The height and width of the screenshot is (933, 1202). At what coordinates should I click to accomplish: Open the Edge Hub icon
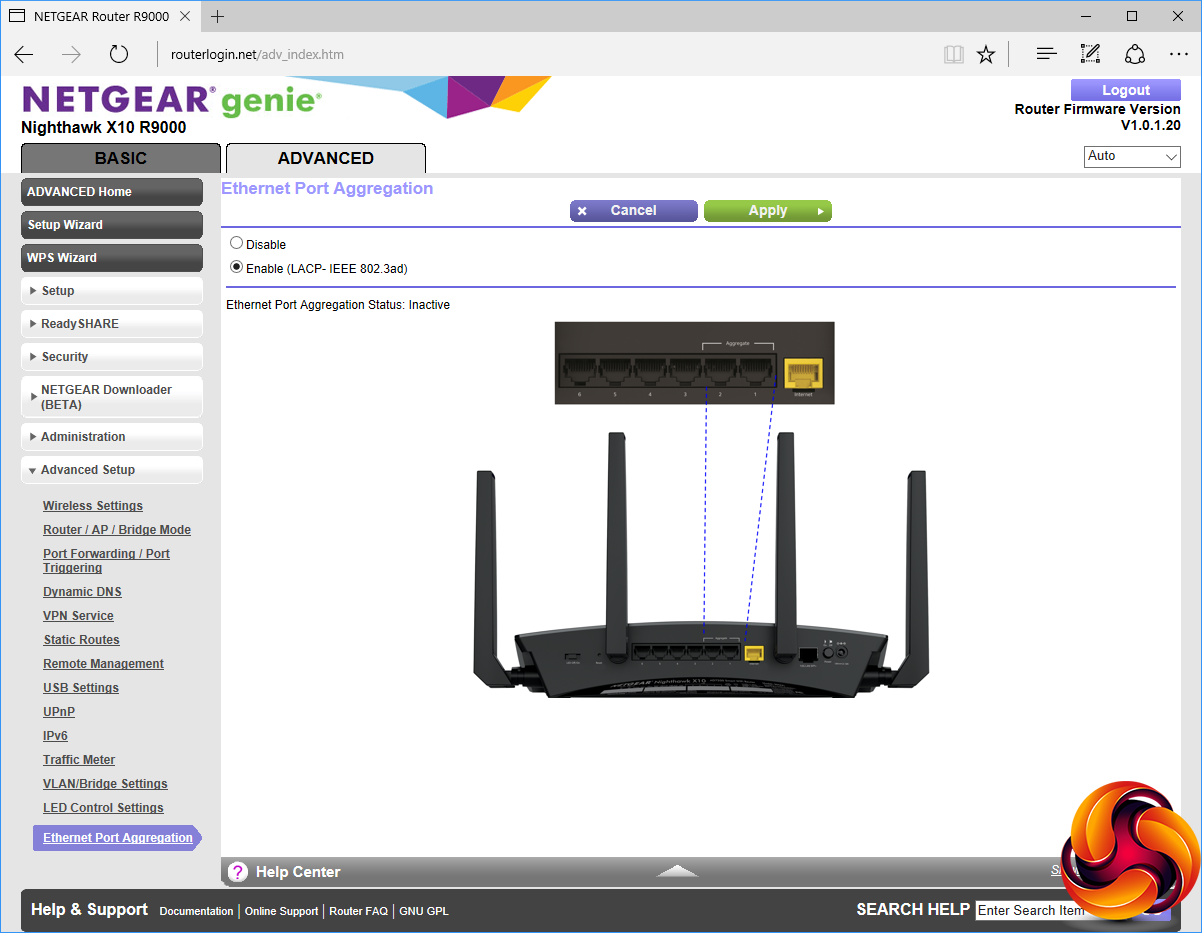point(1046,54)
